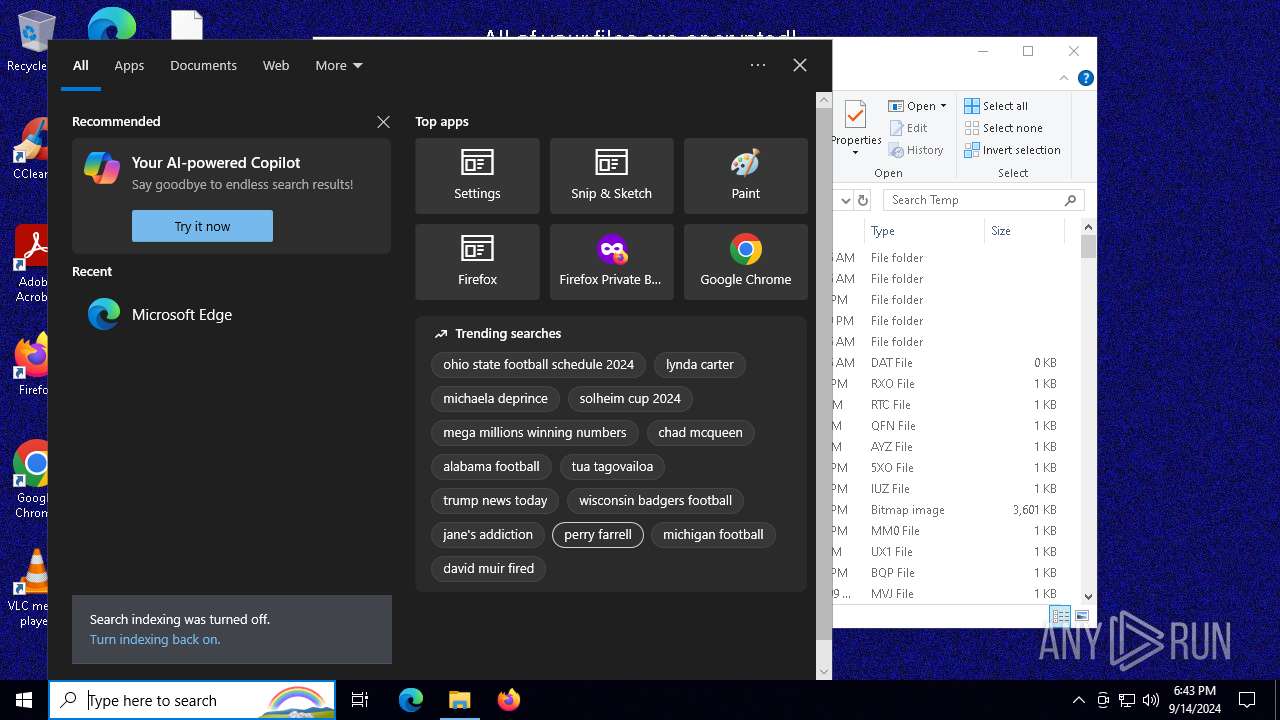Launch Snip & Sketch tile
Screen dimensions: 1280x720
coord(611,176)
